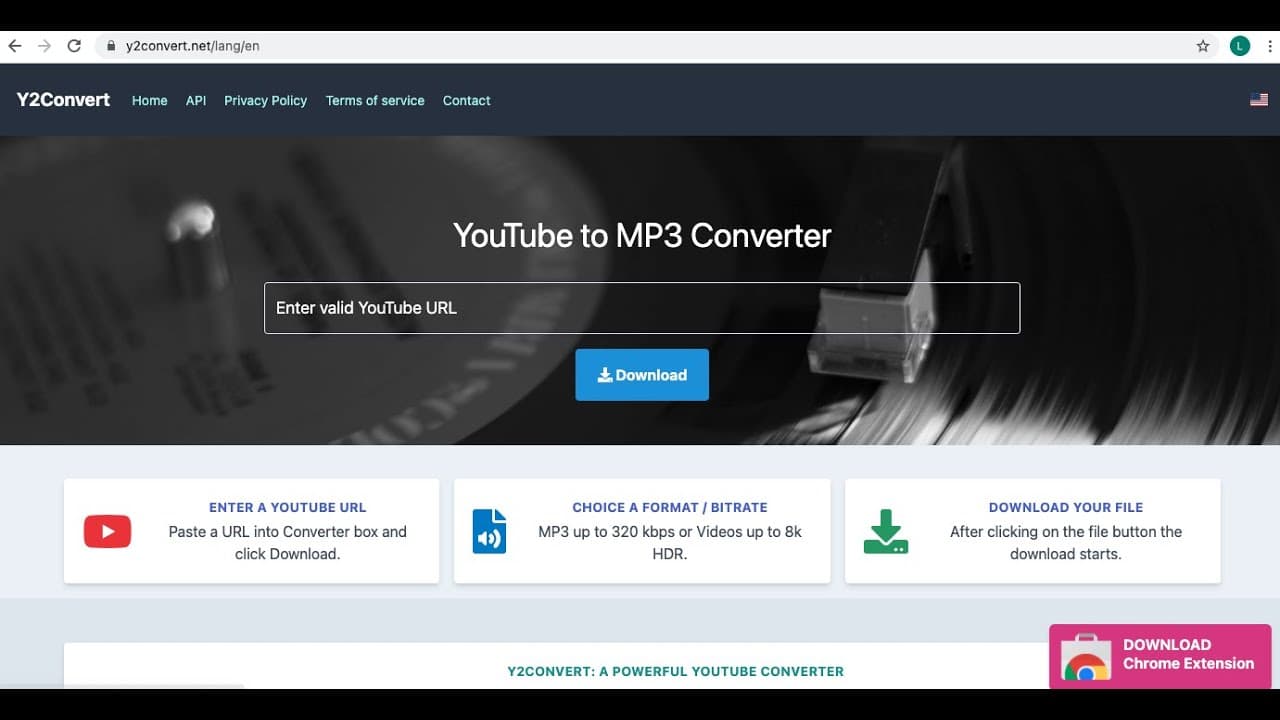
Task: Click the DOWNLOAD YOUR FILE heading
Action: pos(1066,507)
